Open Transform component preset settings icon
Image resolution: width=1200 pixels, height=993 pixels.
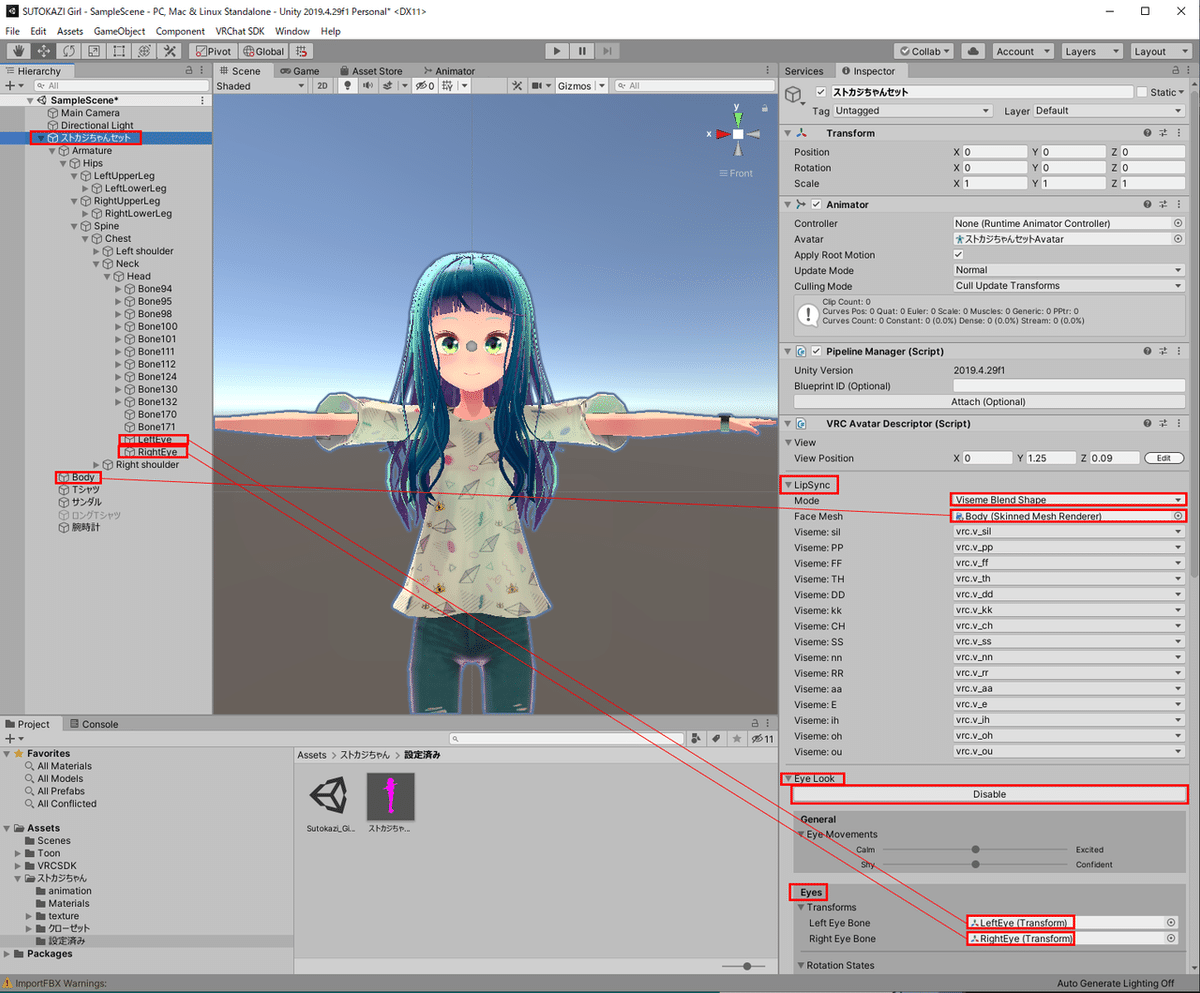point(1164,133)
